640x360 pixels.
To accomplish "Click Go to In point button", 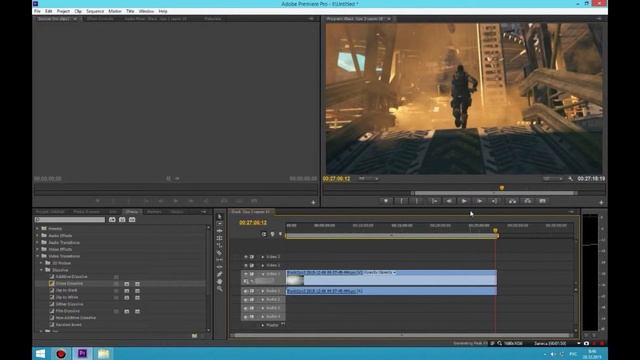I will pos(434,201).
